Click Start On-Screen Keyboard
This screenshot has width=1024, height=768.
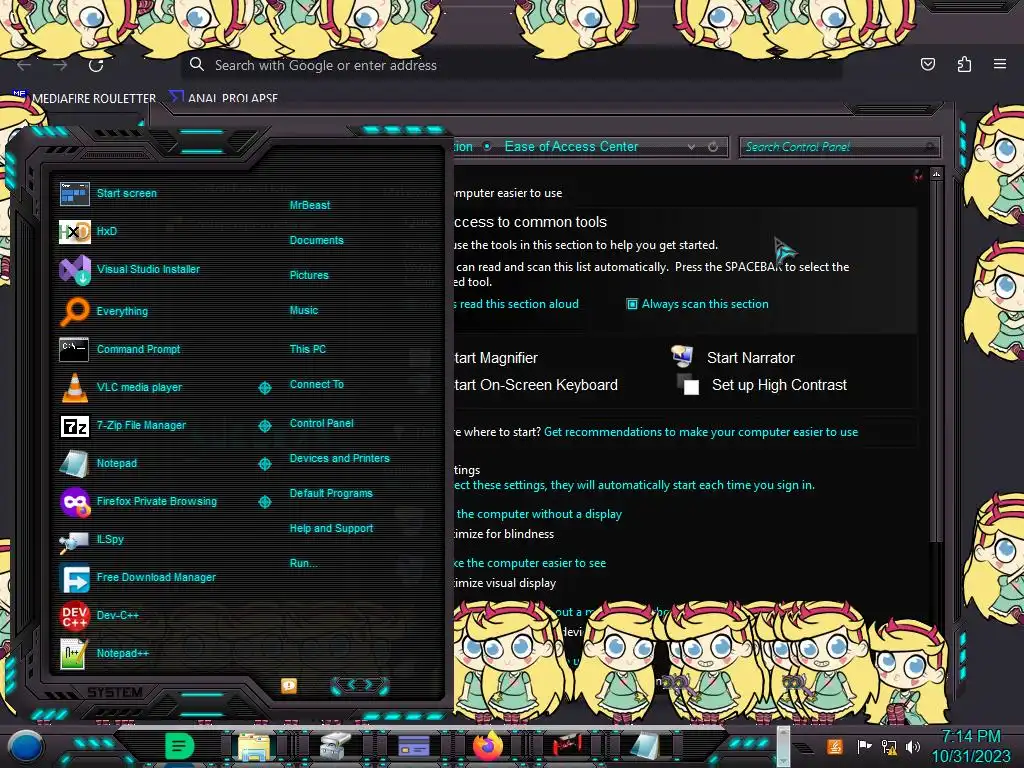536,385
